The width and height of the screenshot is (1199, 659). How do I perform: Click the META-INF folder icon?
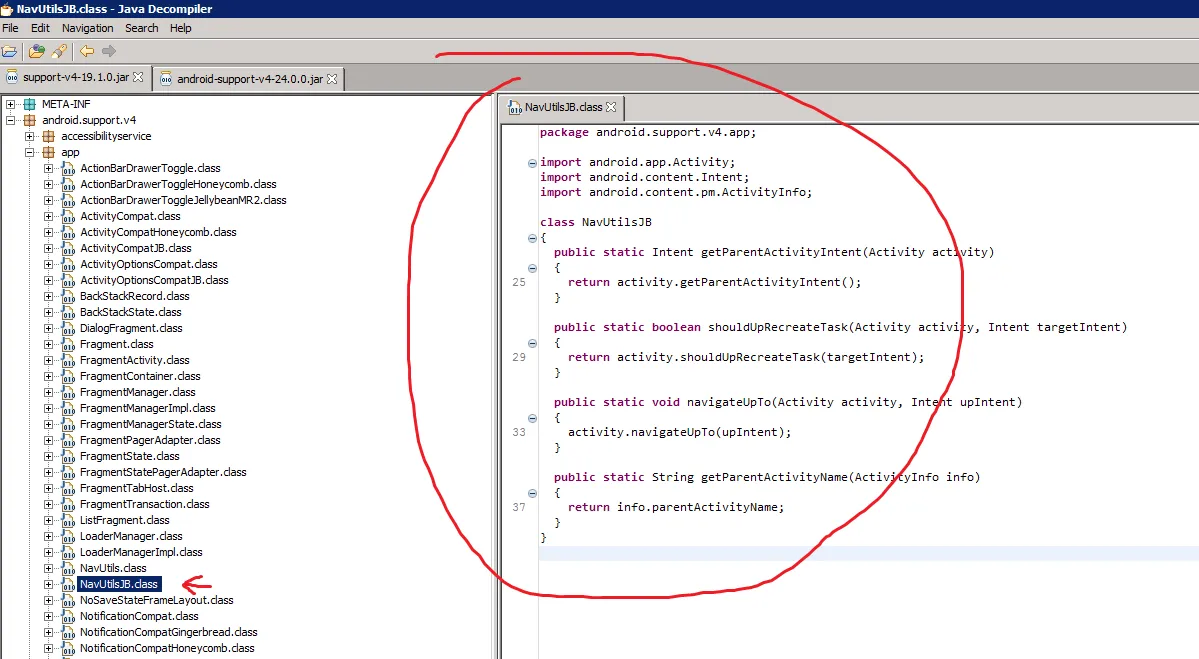click(30, 104)
